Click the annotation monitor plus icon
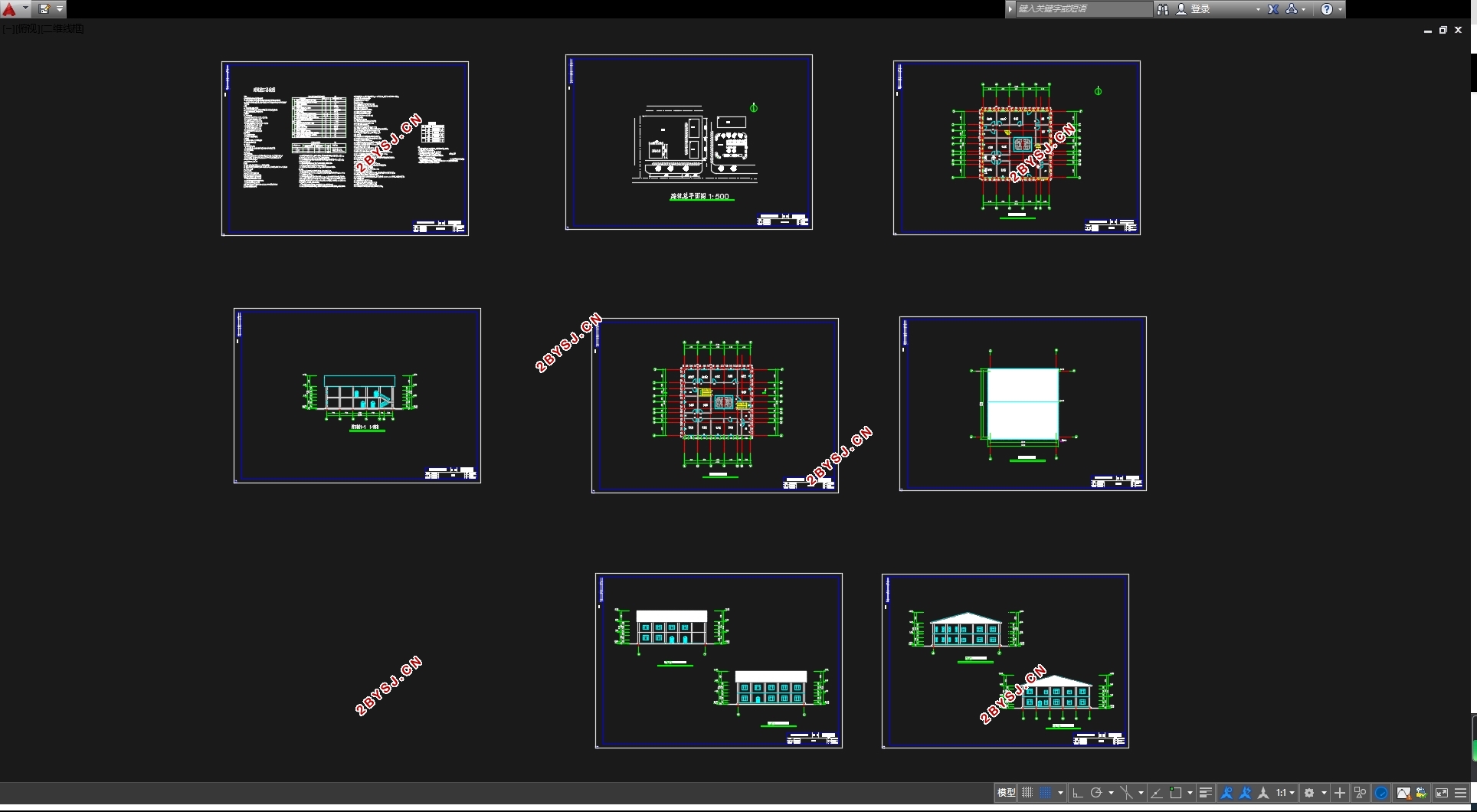 tap(1340, 793)
